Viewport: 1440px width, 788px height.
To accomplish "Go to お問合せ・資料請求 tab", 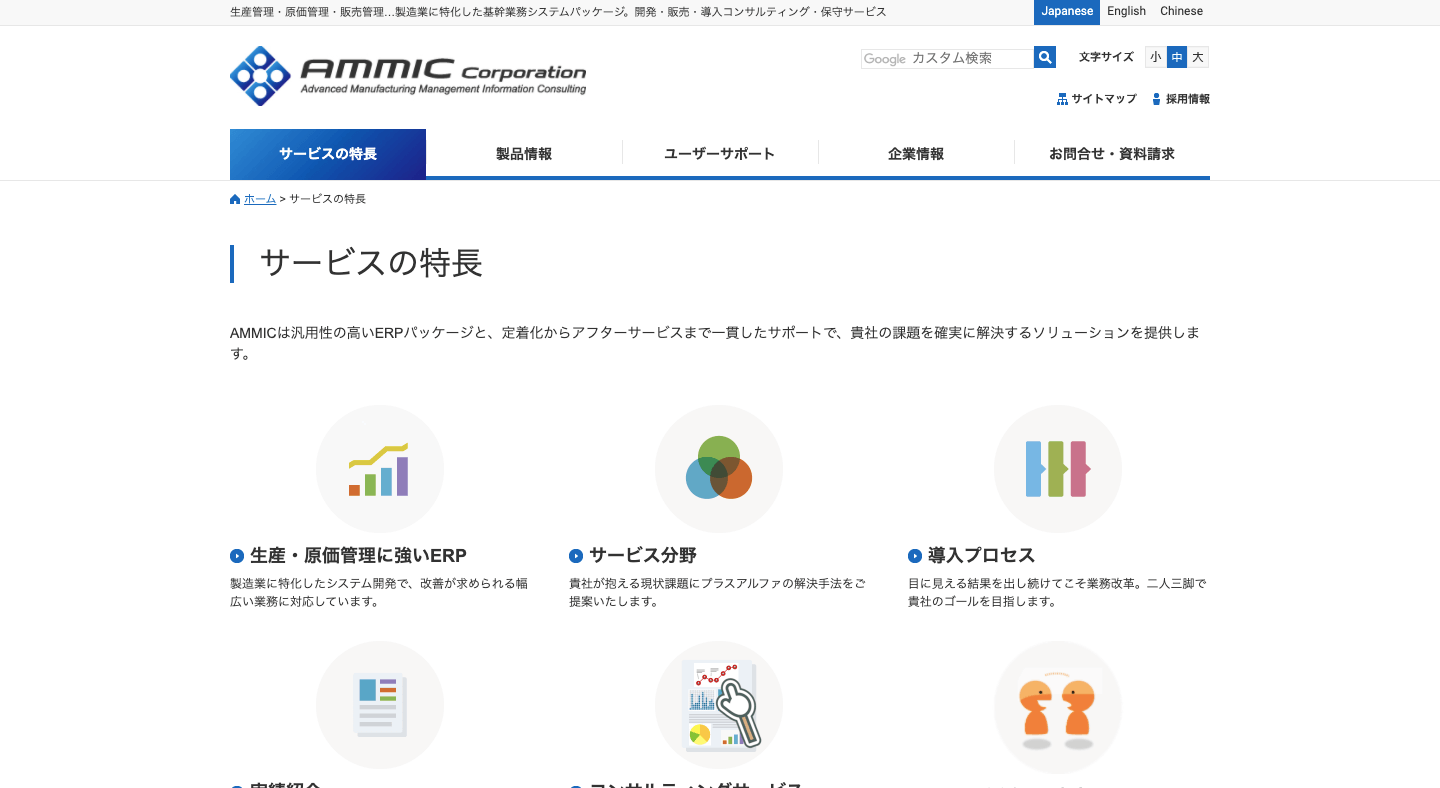I will coord(1112,154).
